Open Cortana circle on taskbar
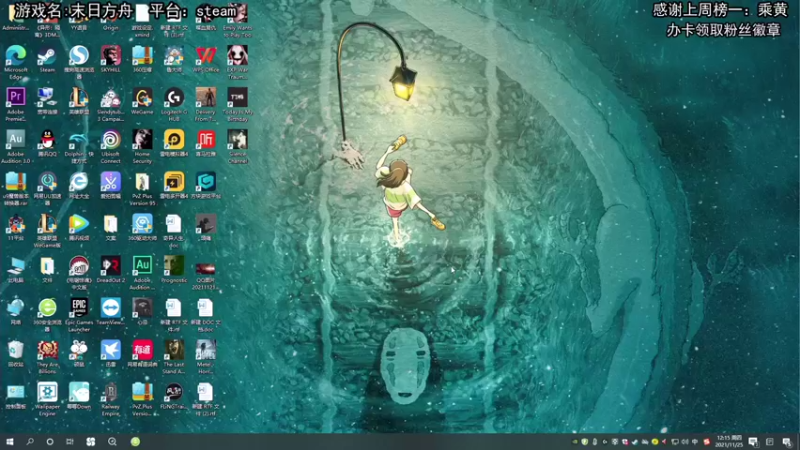Viewport: 800px width, 450px height. (49, 441)
